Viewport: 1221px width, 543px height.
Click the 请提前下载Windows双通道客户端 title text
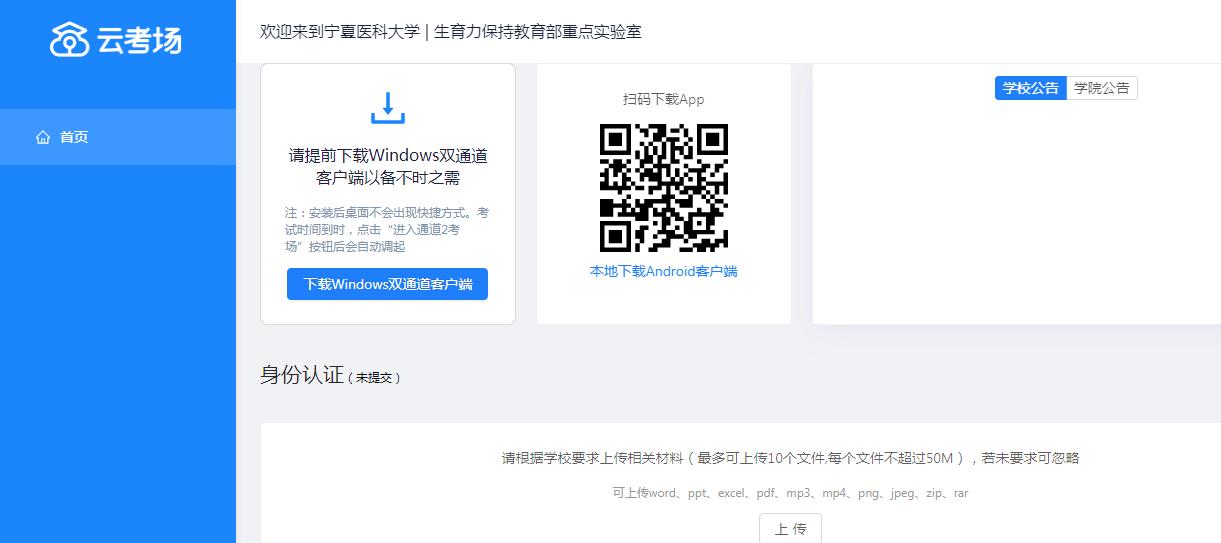click(388, 167)
